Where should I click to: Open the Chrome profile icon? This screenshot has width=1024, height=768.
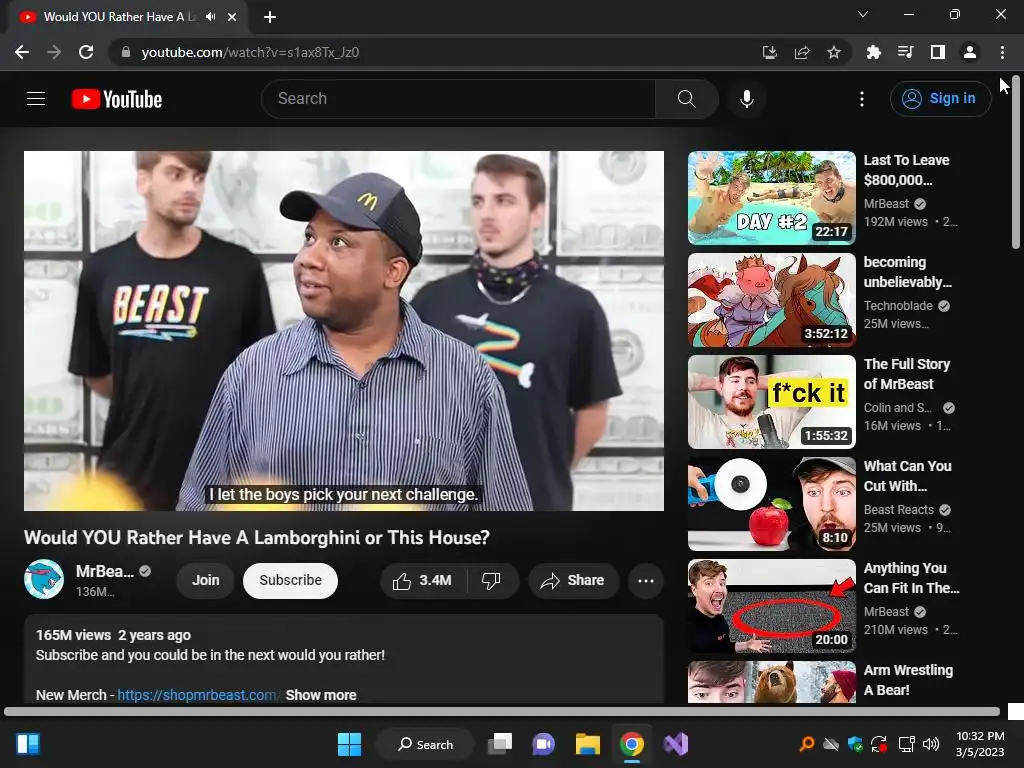(x=970, y=52)
